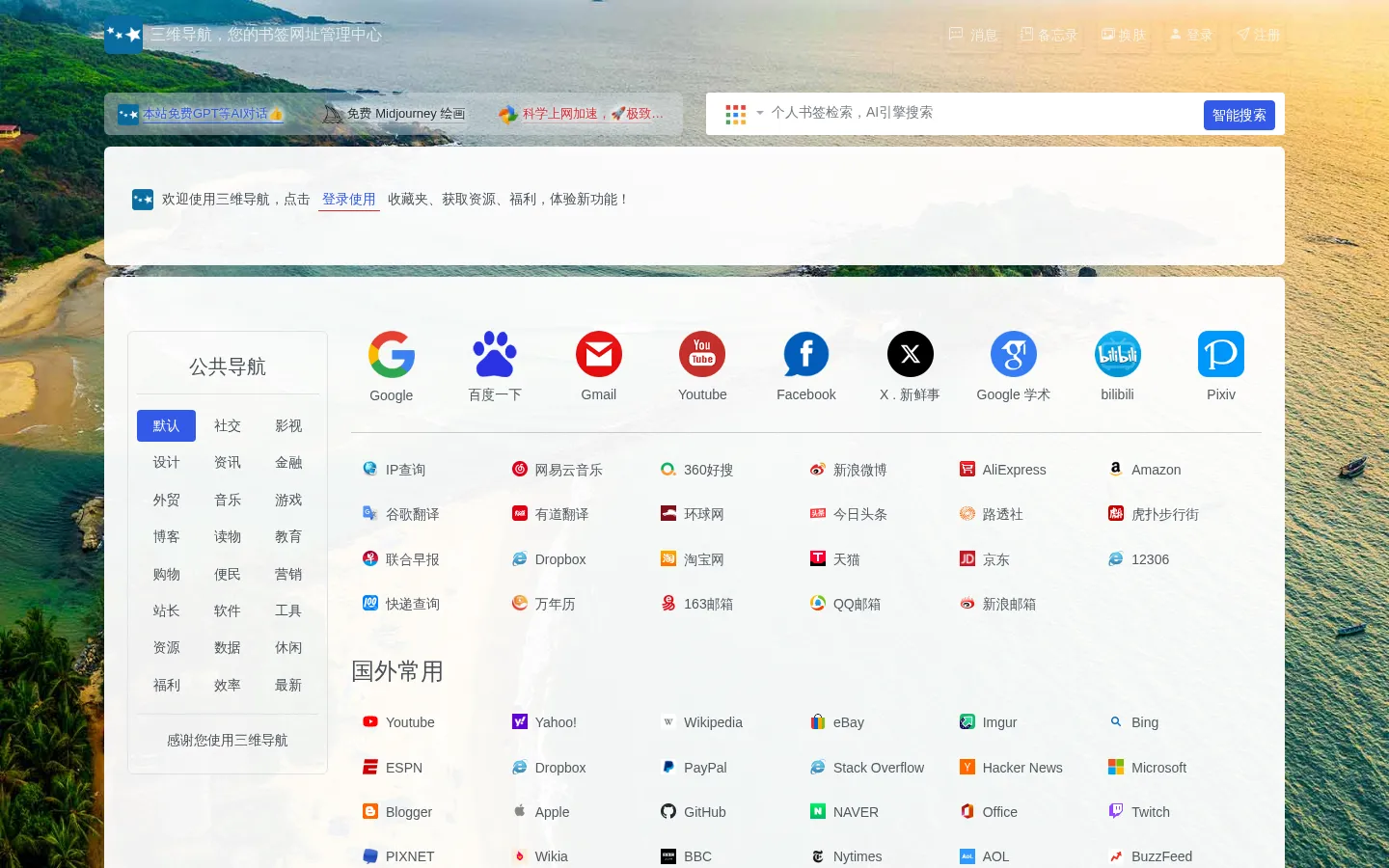Open the 工具 category
1389x868 pixels.
click(288, 610)
